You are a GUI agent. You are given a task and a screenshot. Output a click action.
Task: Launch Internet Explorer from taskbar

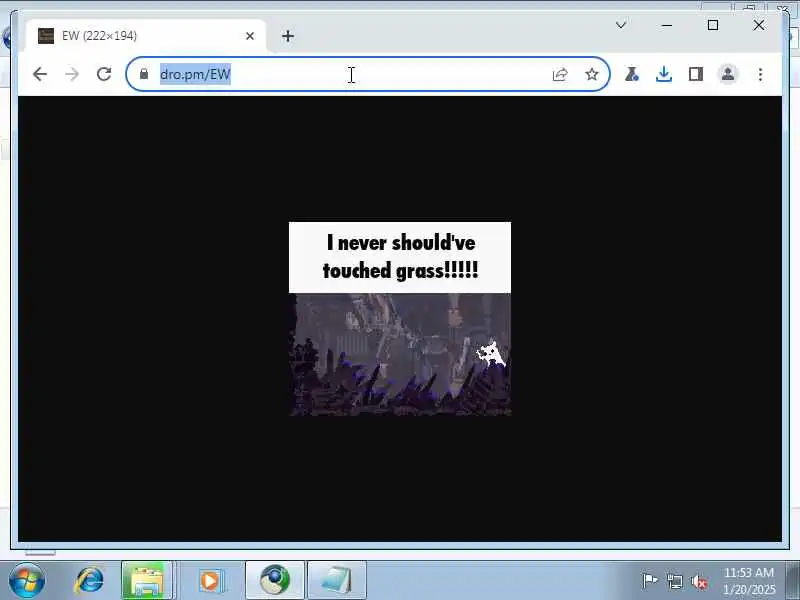click(89, 580)
